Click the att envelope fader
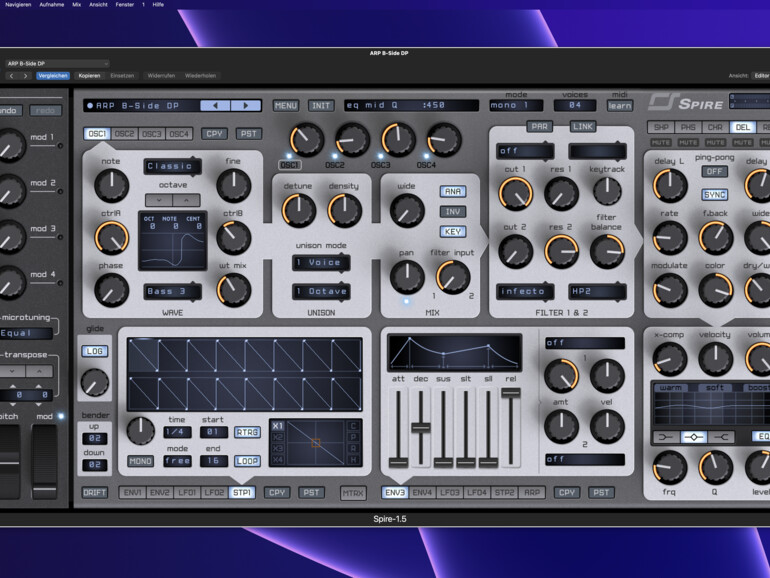Image resolution: width=770 pixels, height=578 pixels. point(398,460)
